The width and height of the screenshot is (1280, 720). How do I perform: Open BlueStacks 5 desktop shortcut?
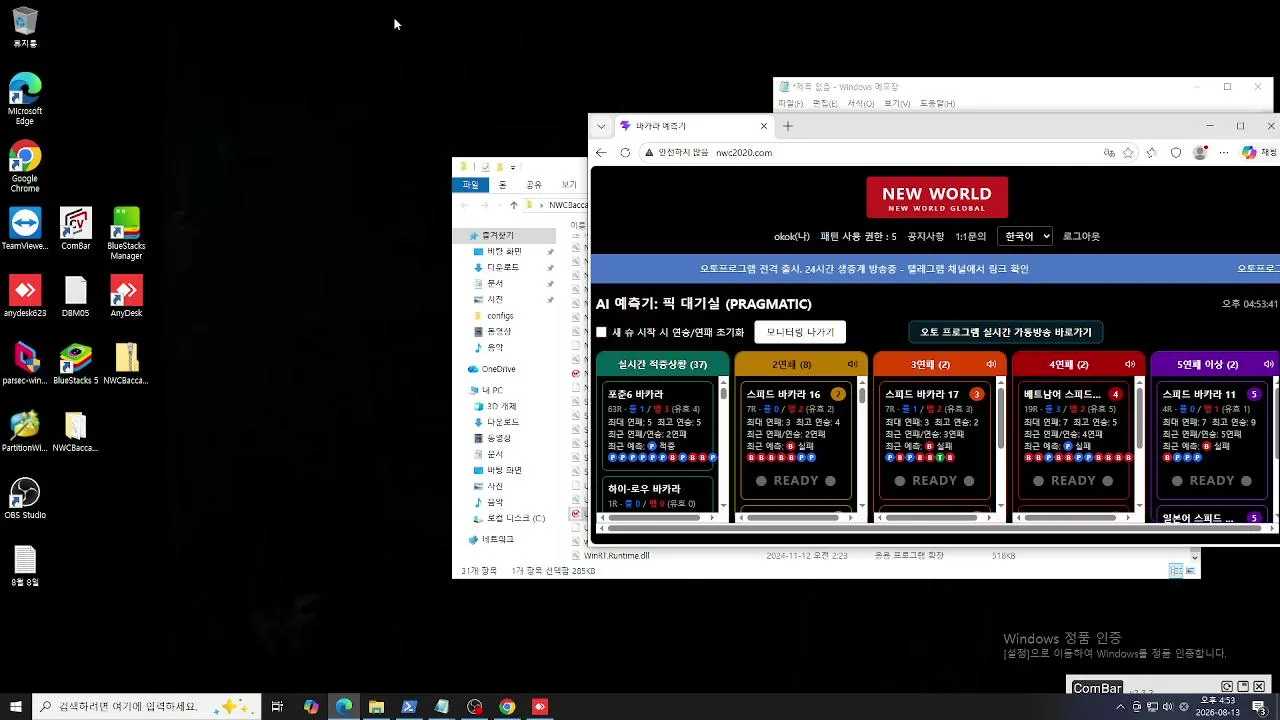point(76,363)
